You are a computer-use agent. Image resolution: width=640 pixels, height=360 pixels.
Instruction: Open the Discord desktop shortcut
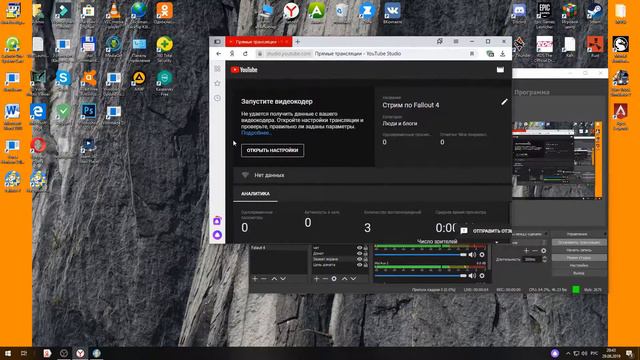(x=519, y=13)
